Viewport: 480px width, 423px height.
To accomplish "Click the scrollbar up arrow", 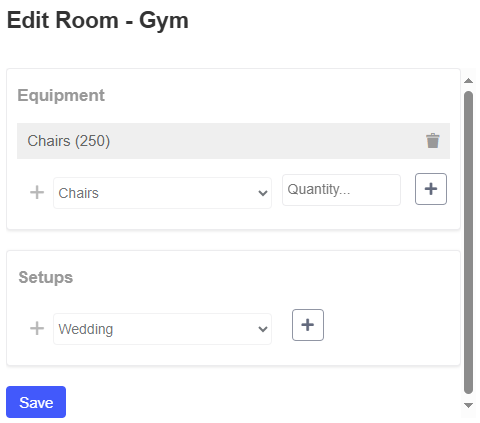I will click(468, 81).
